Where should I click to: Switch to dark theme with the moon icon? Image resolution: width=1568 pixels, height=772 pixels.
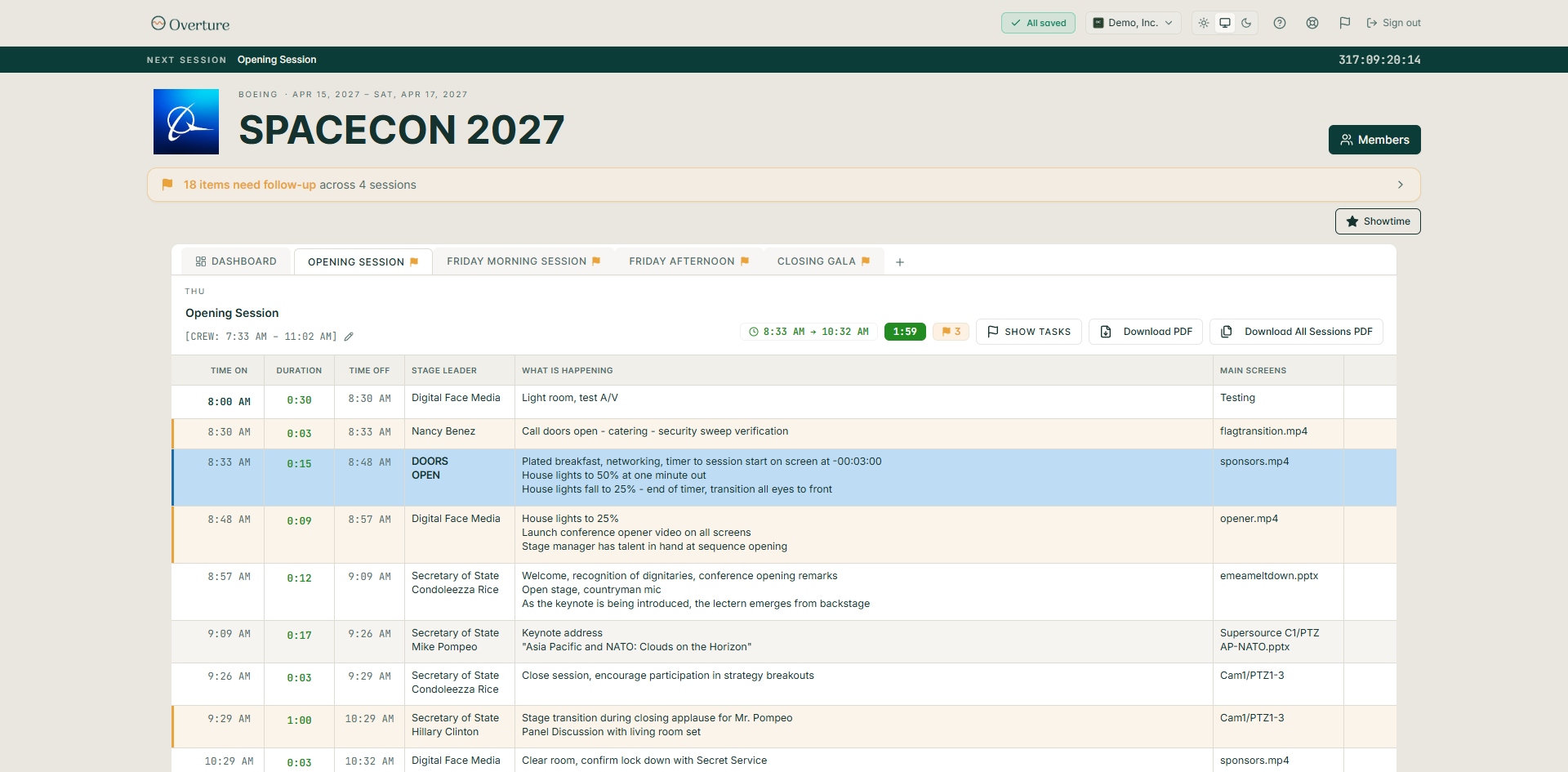pyautogui.click(x=1246, y=23)
